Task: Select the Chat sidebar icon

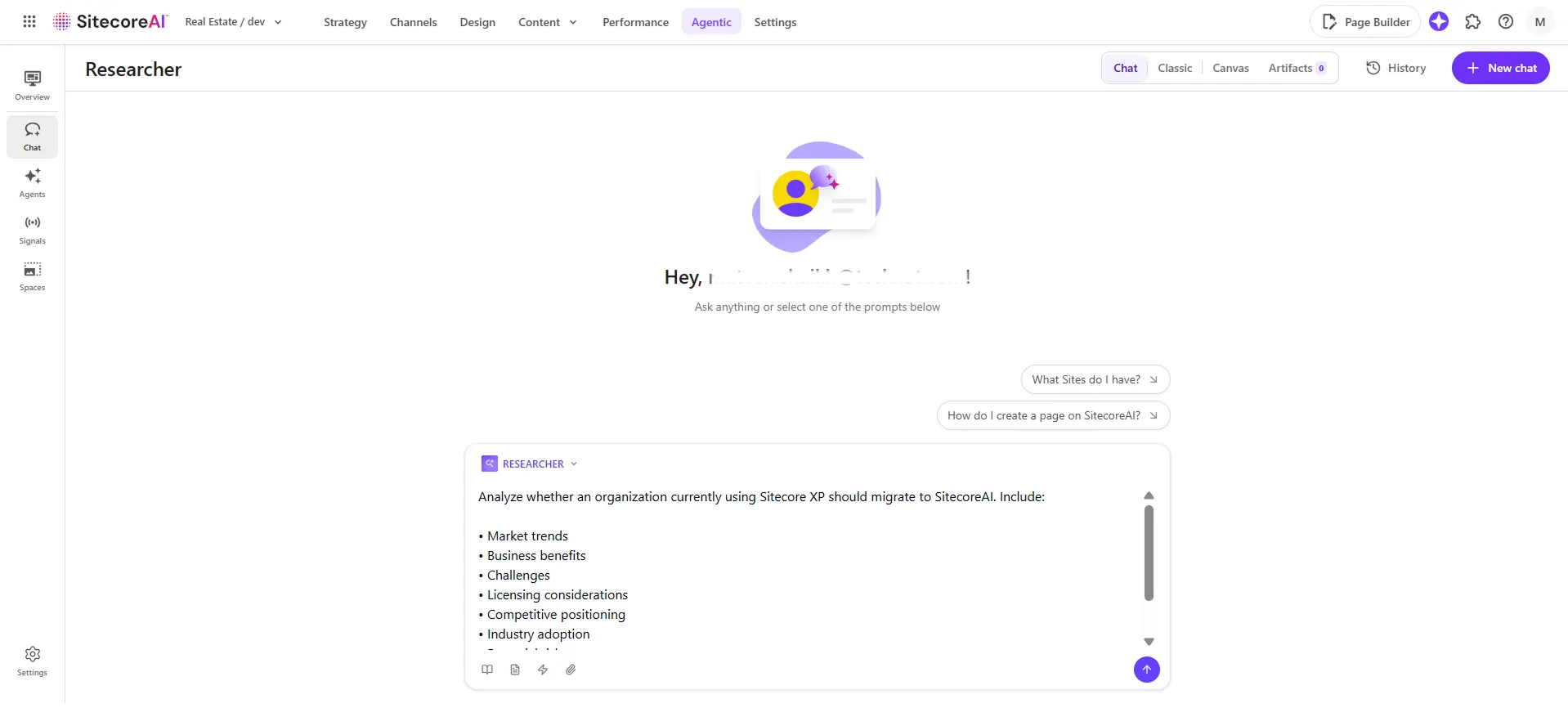Action: coord(33,137)
